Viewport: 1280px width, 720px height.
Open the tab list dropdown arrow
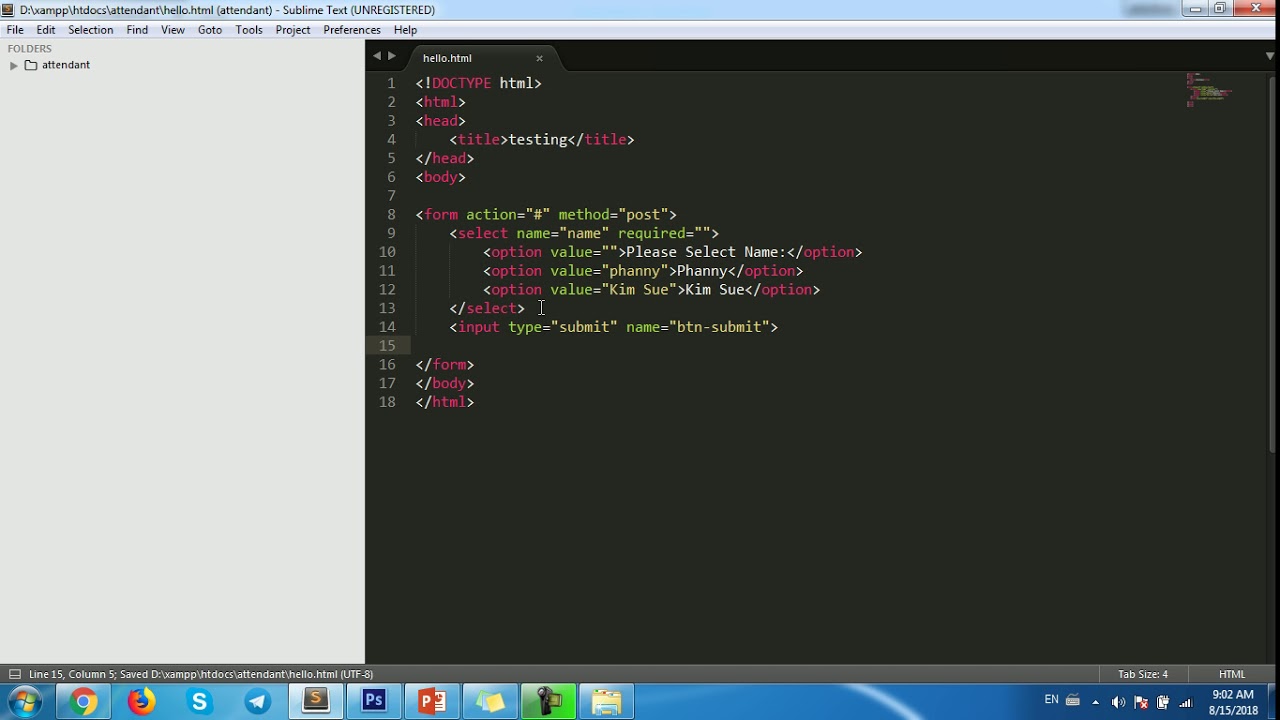1270,56
